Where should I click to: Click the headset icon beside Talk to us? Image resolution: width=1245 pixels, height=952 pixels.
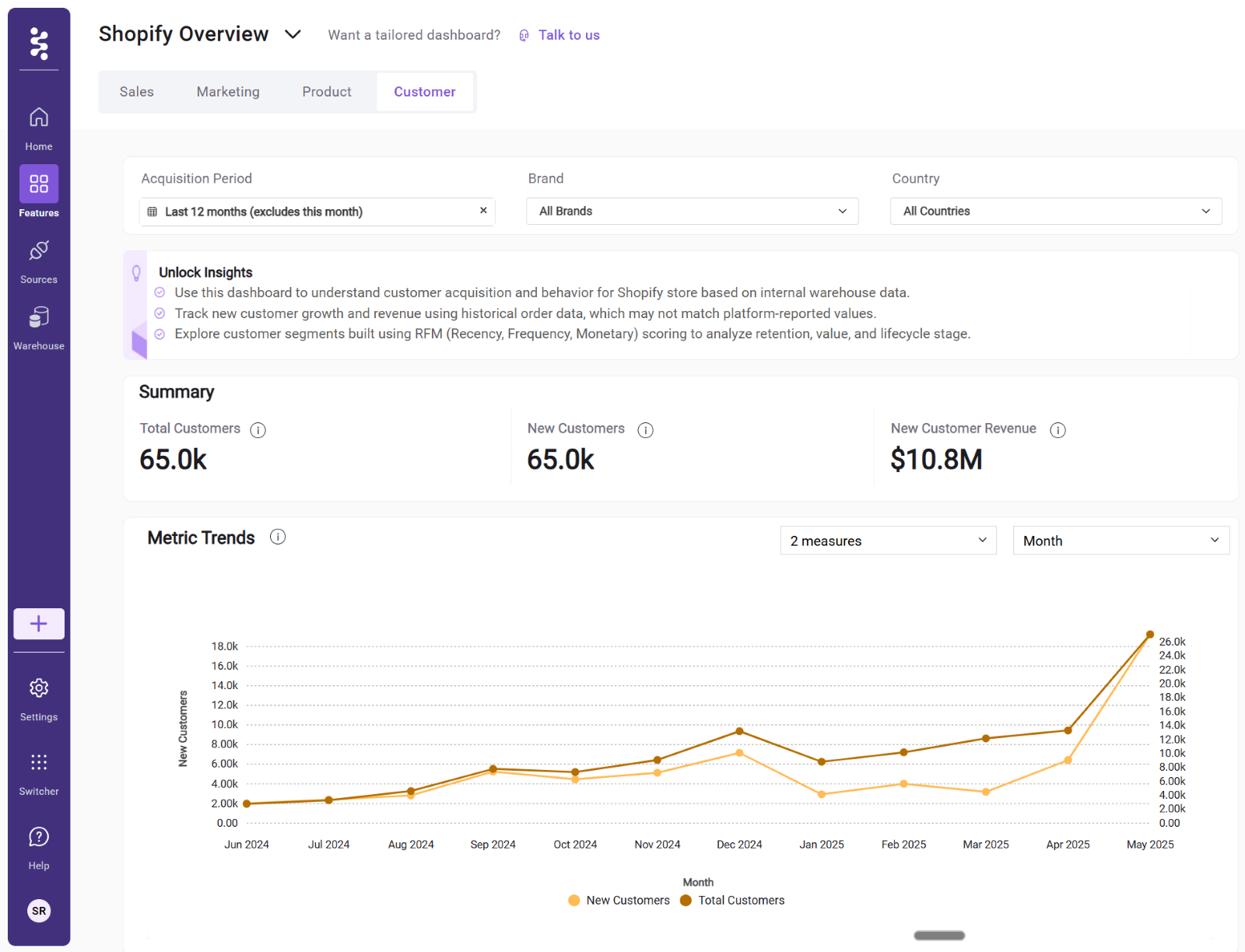click(524, 36)
